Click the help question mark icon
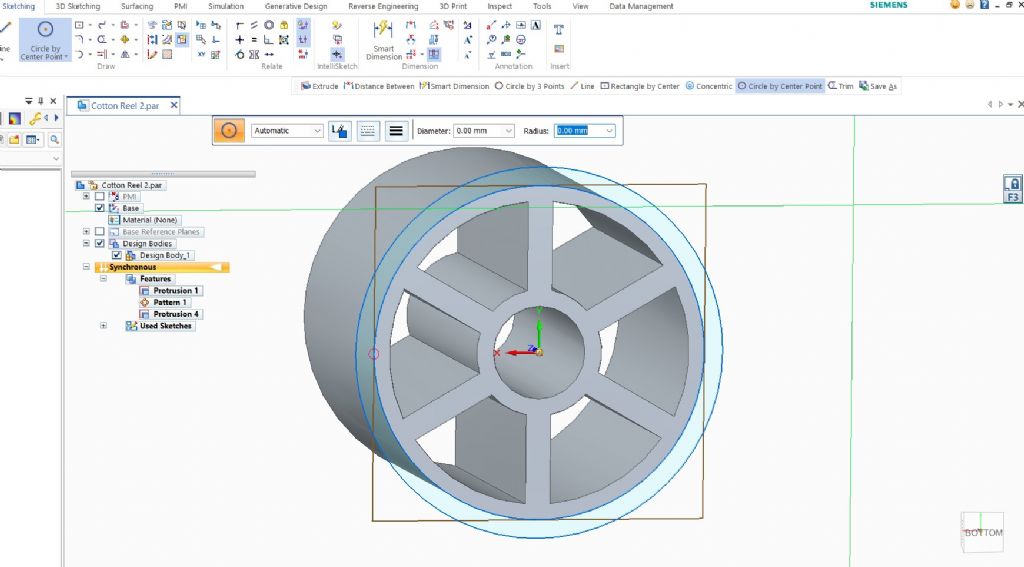The width and height of the screenshot is (1024, 567). point(985,5)
